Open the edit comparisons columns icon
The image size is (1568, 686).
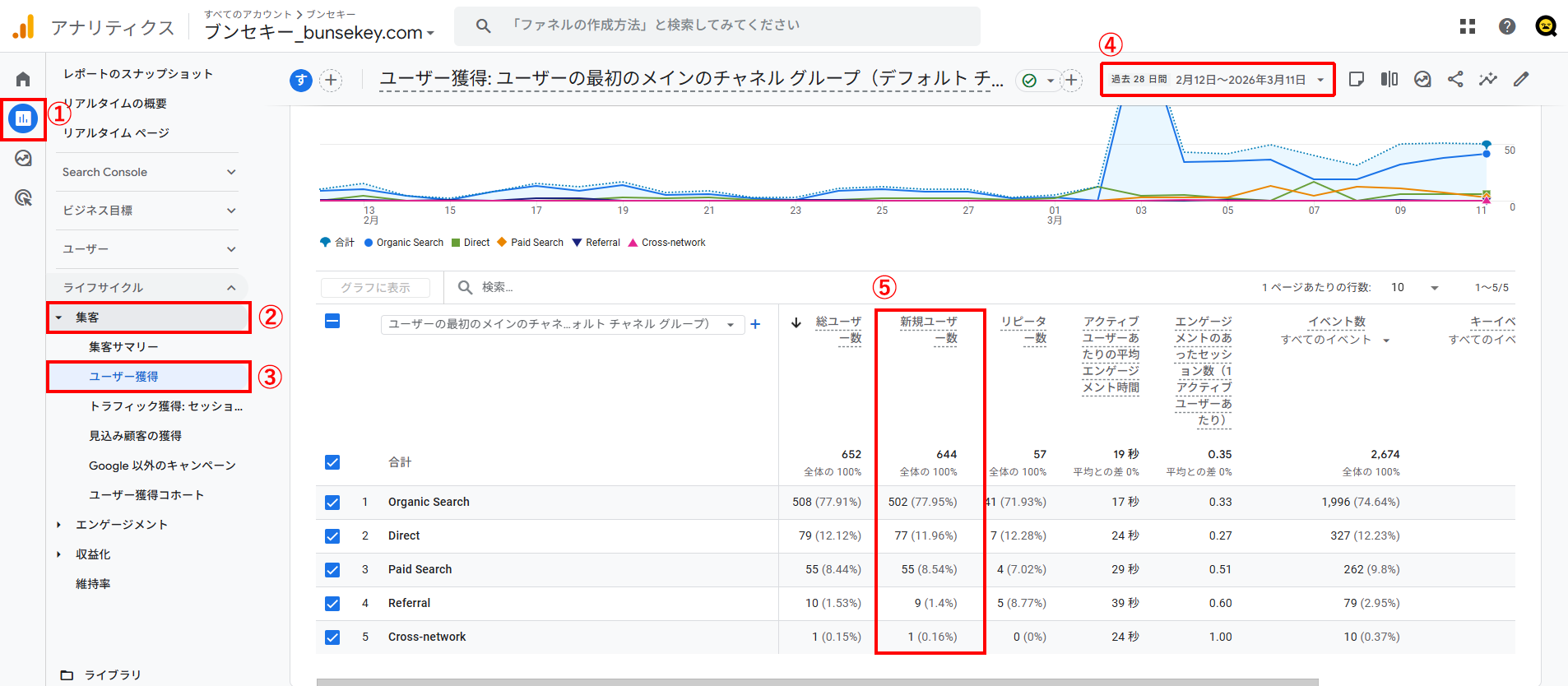(1389, 79)
